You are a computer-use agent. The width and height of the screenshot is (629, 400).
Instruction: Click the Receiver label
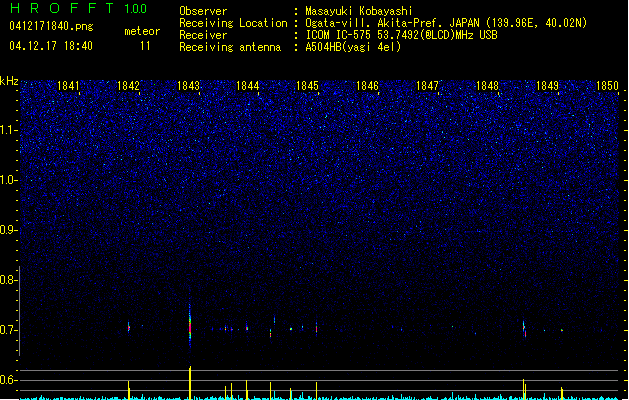tap(203, 35)
